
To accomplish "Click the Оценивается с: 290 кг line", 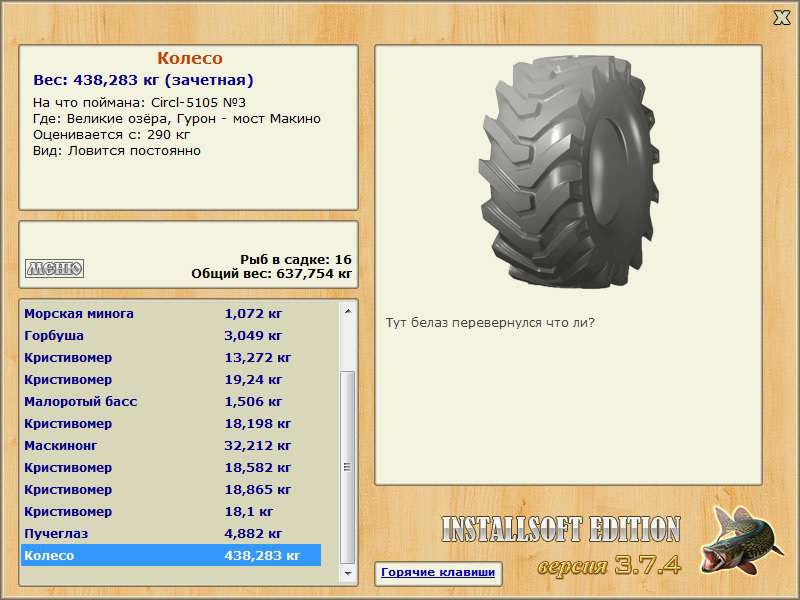I will (111, 135).
